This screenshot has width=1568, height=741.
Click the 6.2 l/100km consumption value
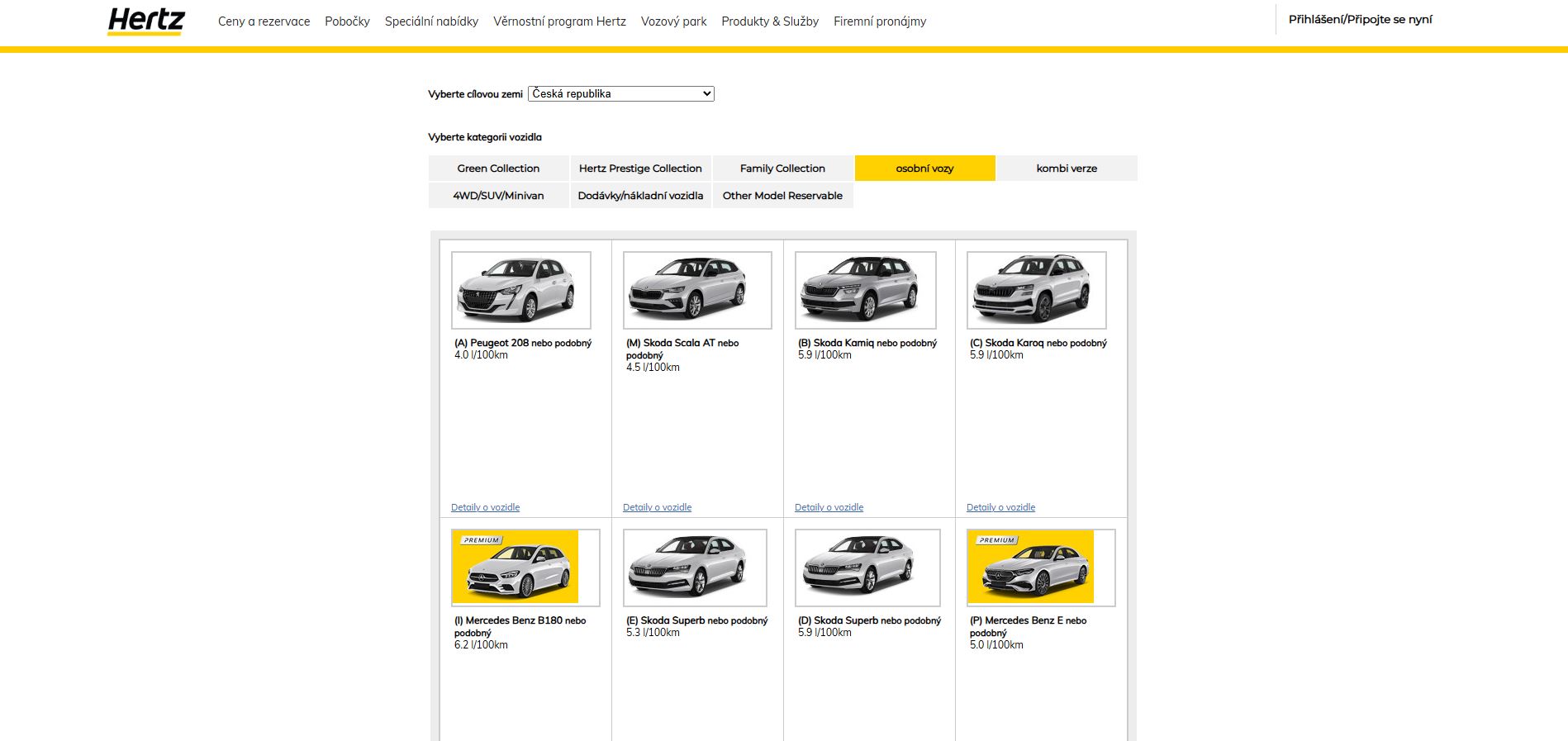coord(481,645)
